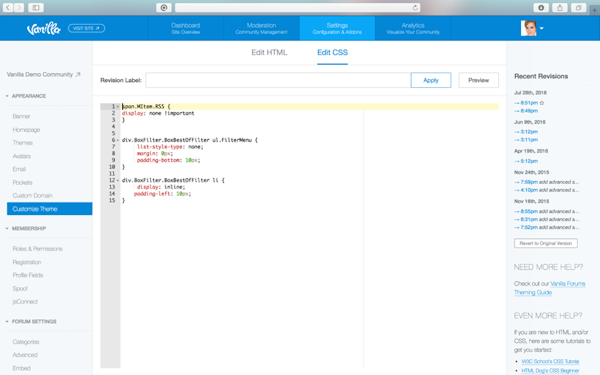Viewport: 600px width, 375px height.
Task: Click the Apply button
Action: (x=431, y=80)
